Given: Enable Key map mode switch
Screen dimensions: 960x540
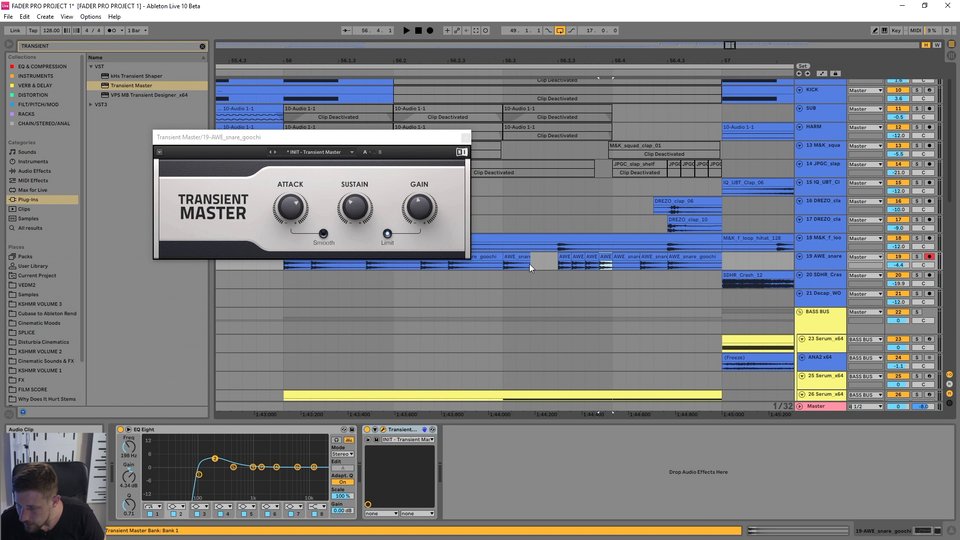Looking at the screenshot, I should tap(896, 30).
